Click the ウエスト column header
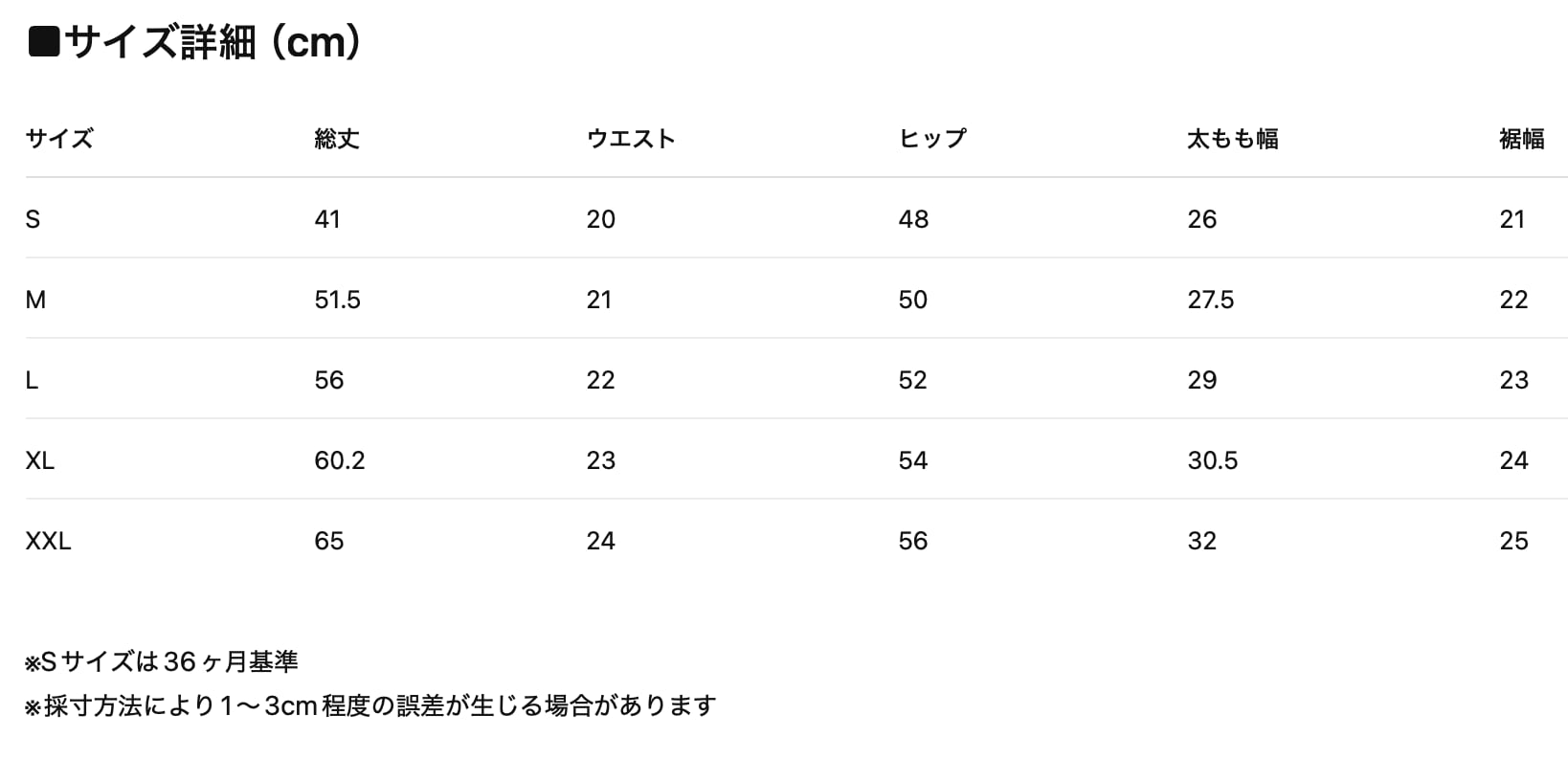 pyautogui.click(x=631, y=139)
